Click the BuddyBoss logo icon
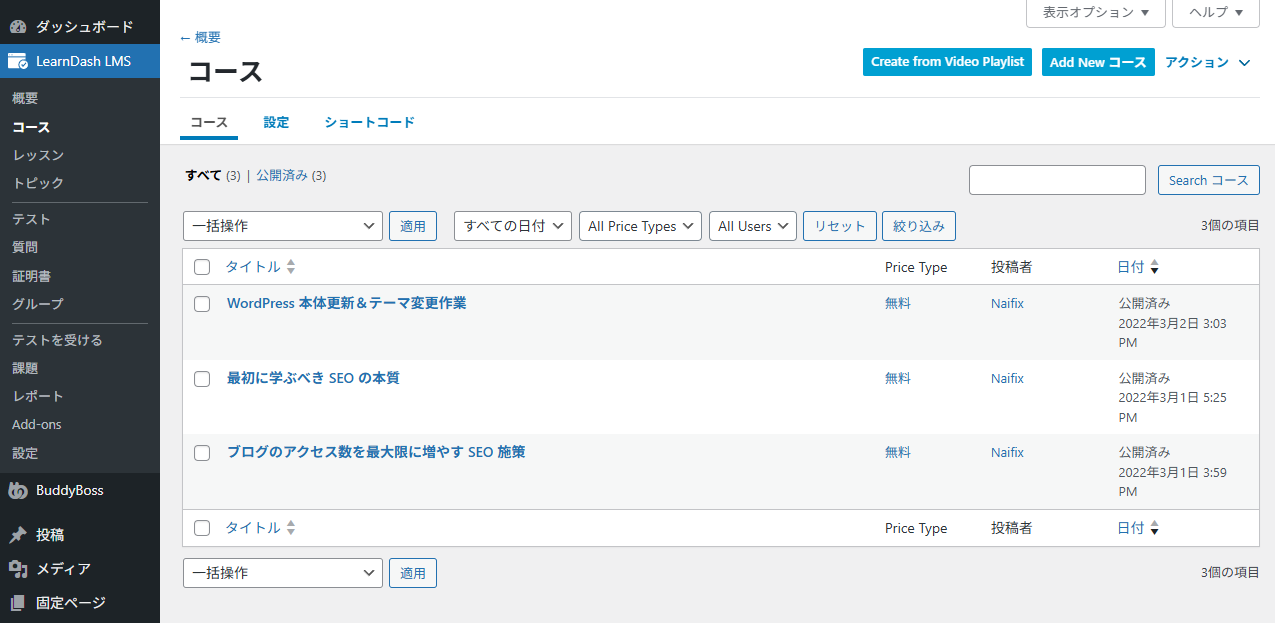The height and width of the screenshot is (623, 1275). [x=17, y=490]
